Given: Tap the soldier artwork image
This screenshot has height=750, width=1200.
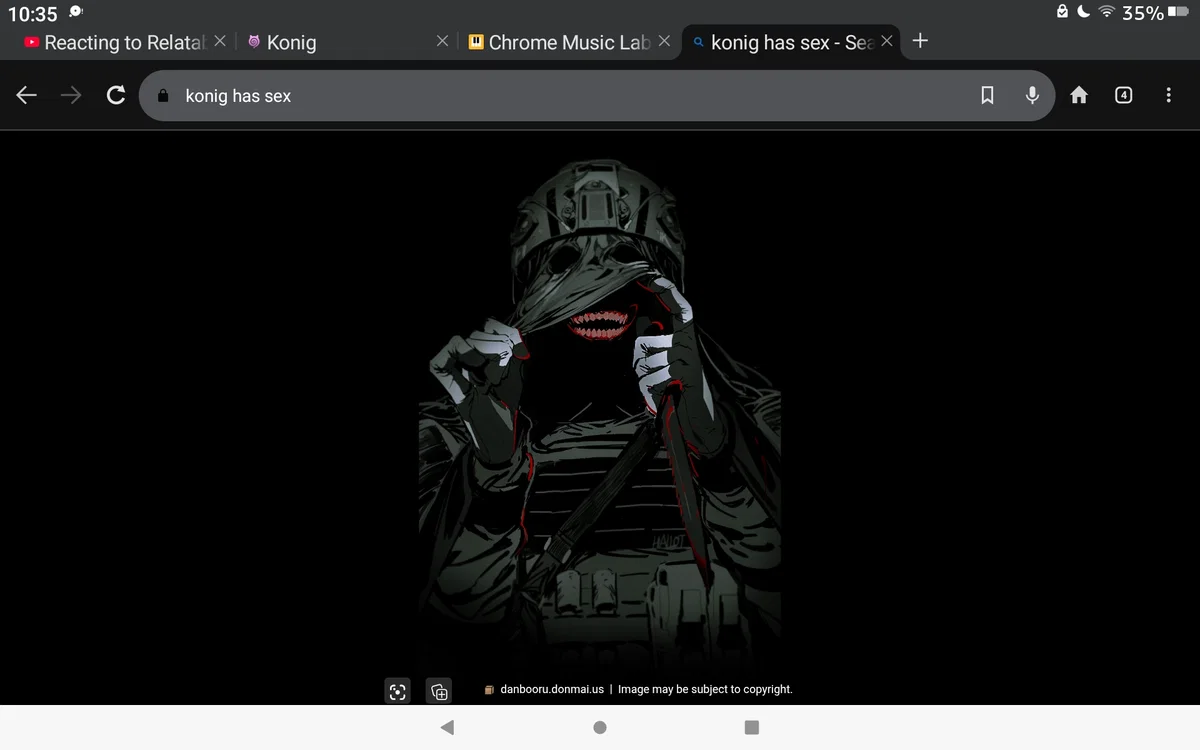Looking at the screenshot, I should coord(600,410).
